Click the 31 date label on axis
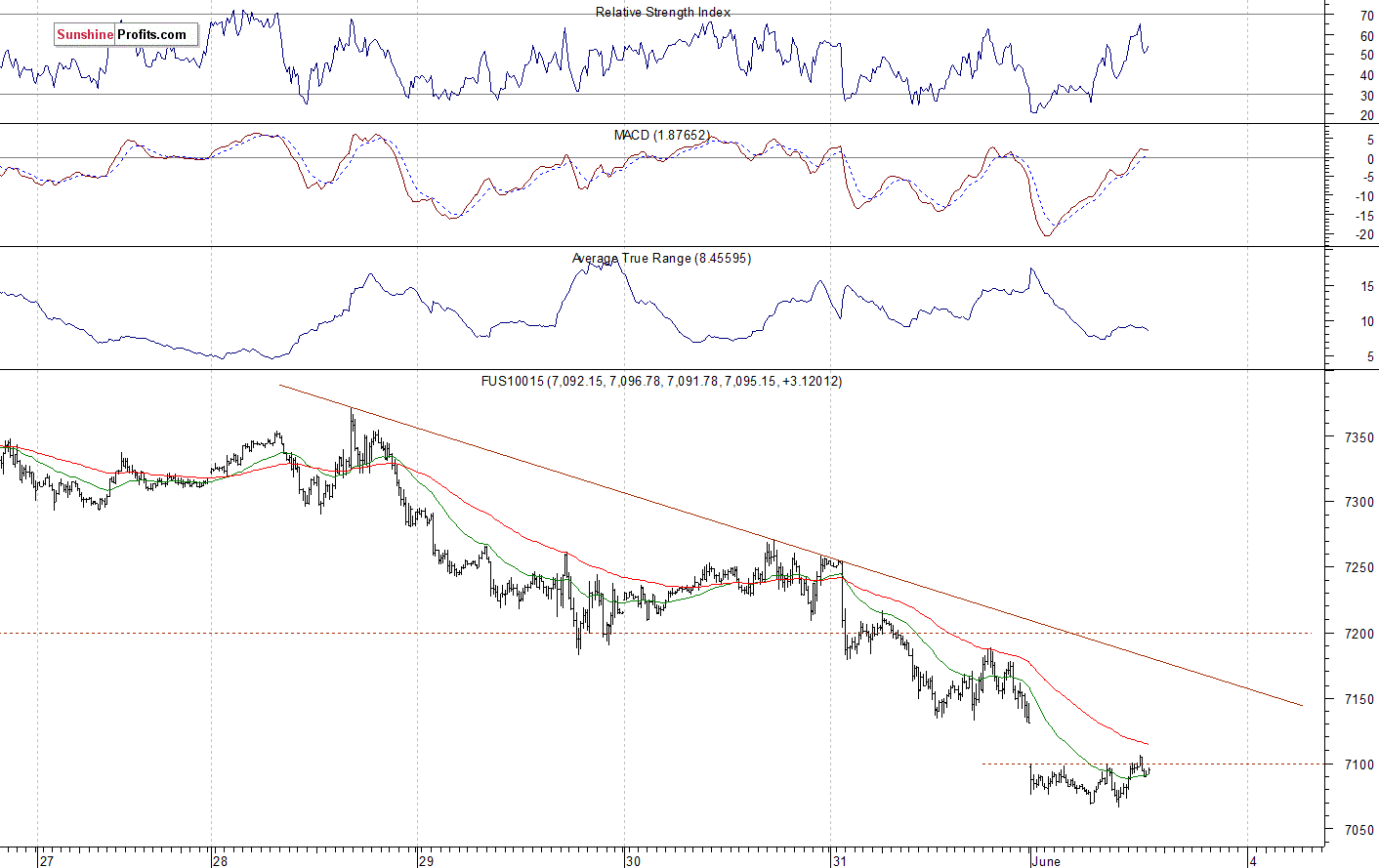 (x=840, y=861)
